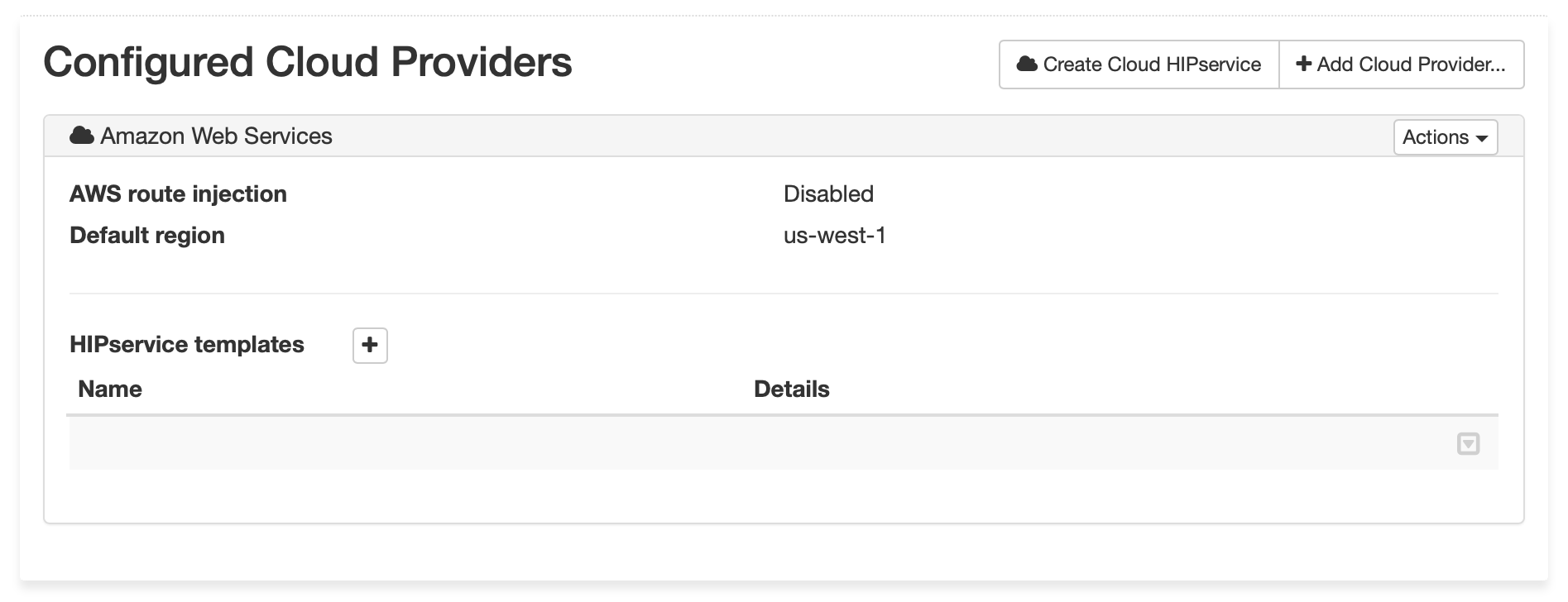1568x602 pixels.
Task: Click the Disabled route injection value
Action: pos(828,194)
